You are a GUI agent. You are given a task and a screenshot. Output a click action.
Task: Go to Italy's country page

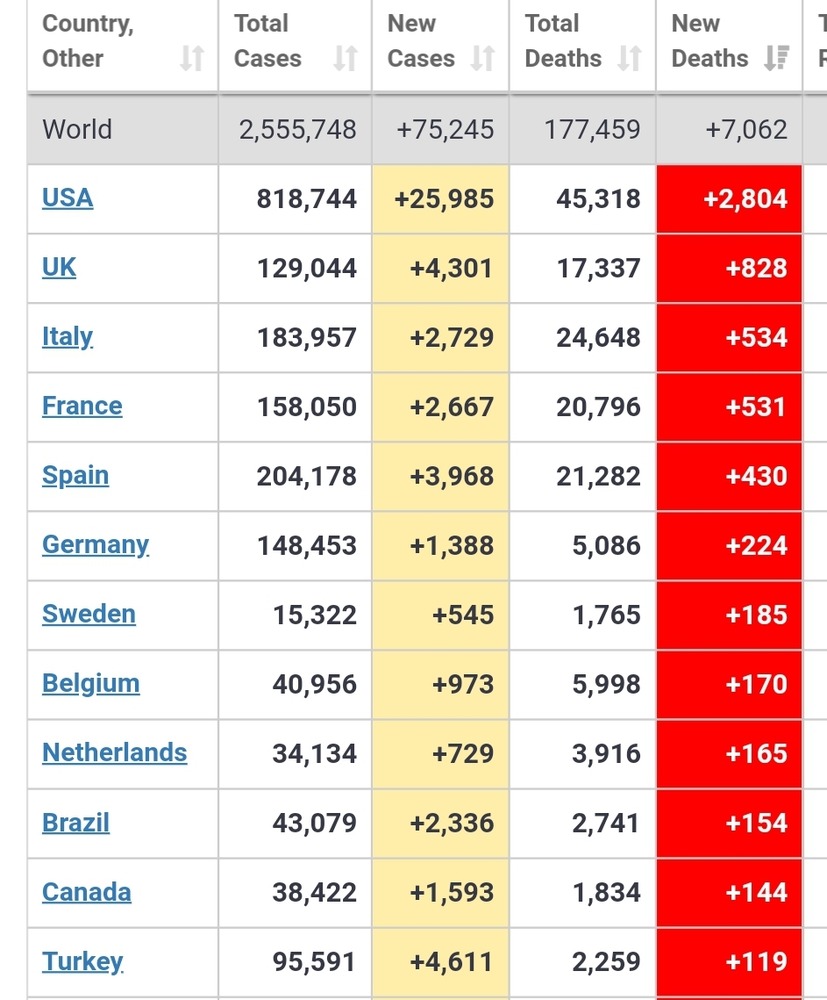point(67,337)
